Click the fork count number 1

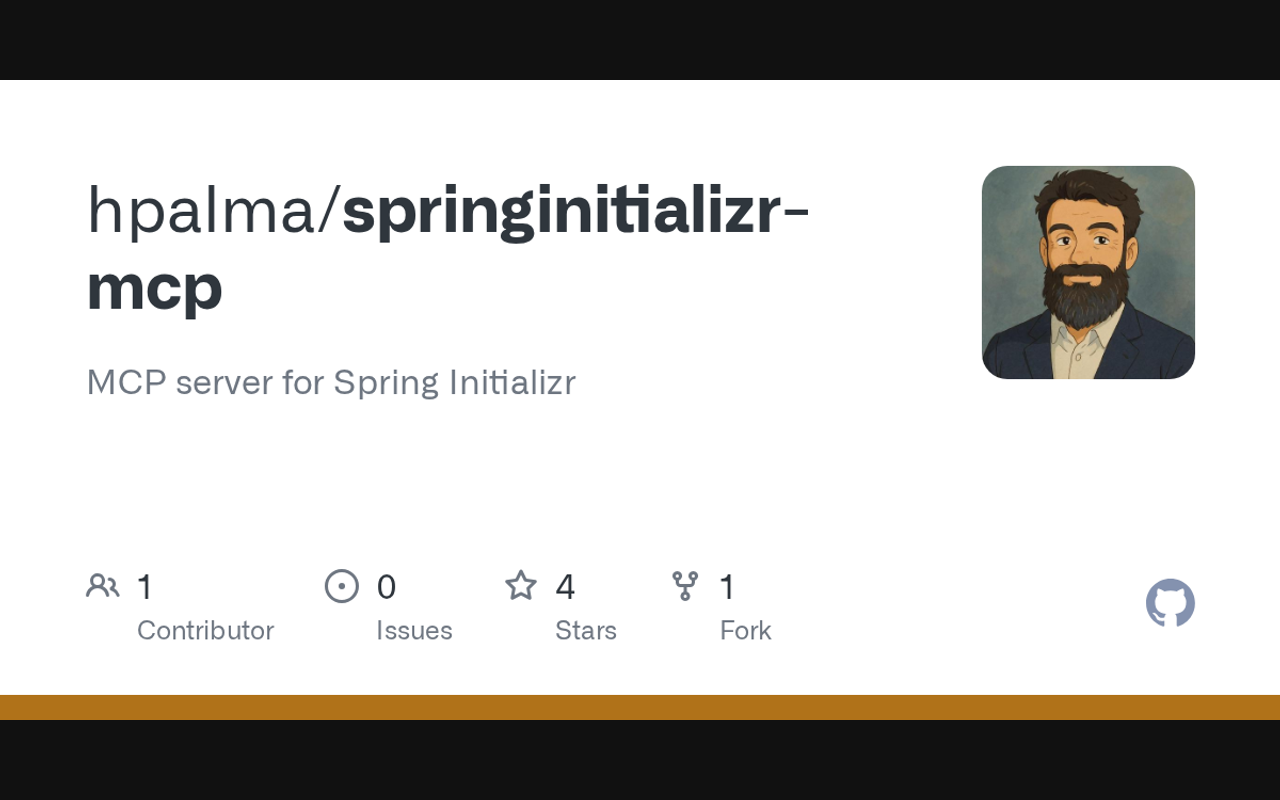click(728, 587)
